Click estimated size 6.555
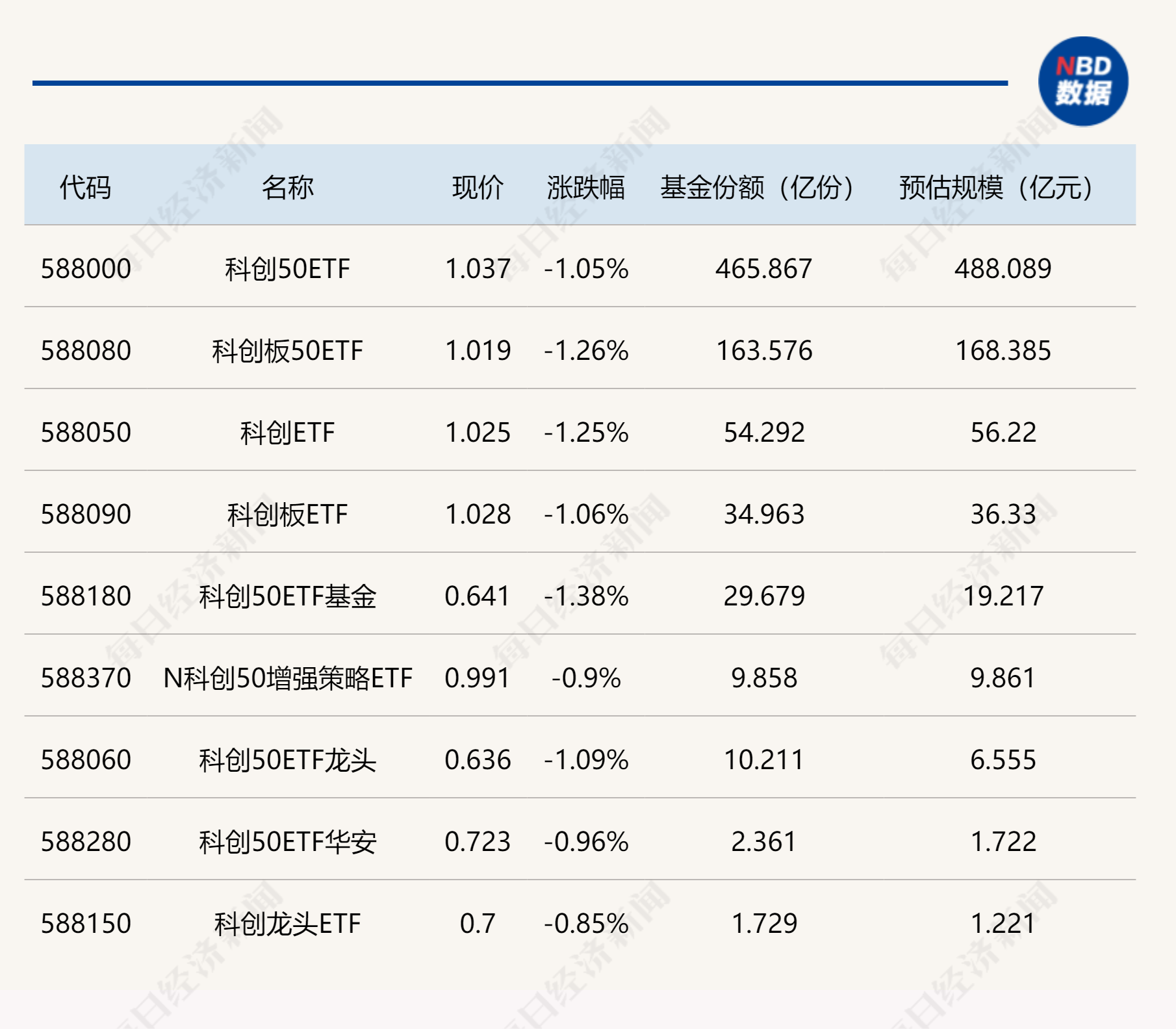The height and width of the screenshot is (1029, 1176). tap(1003, 760)
